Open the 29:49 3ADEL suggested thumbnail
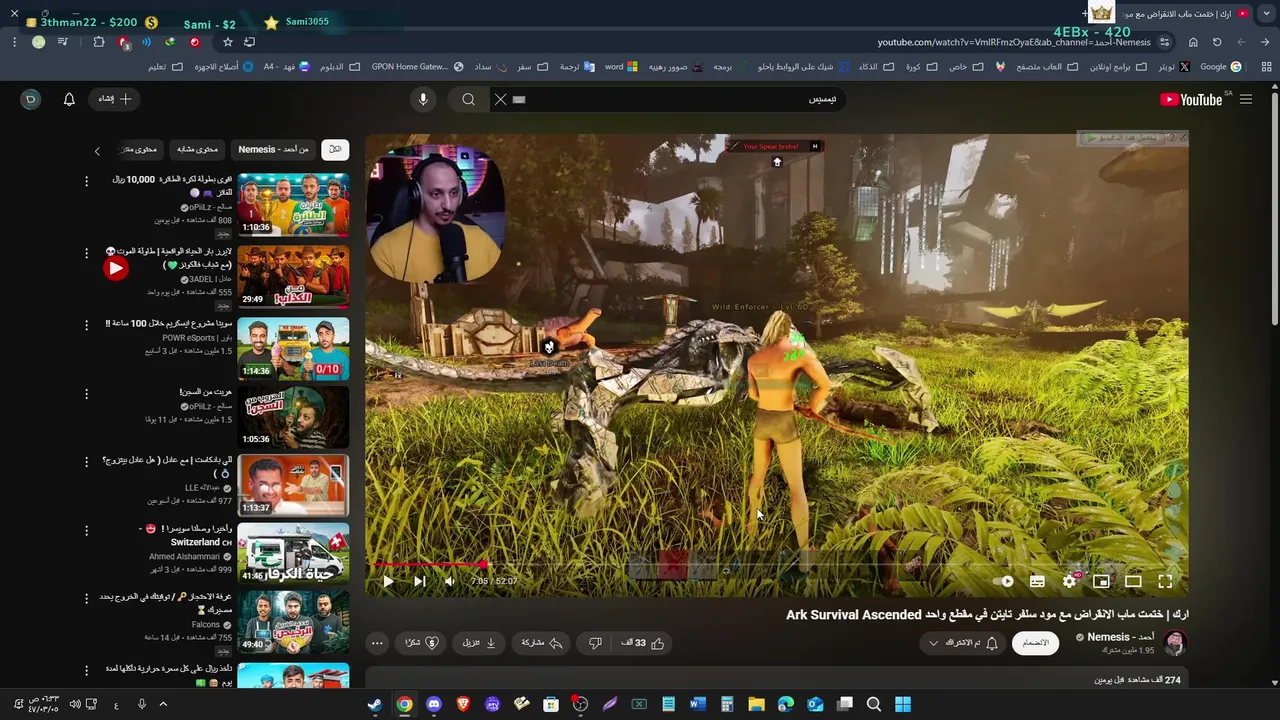Screen dimensions: 1280x720 [293, 276]
